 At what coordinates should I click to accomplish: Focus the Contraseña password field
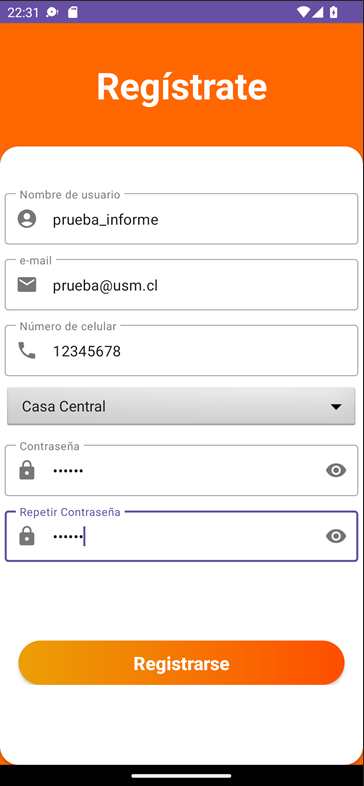pos(181,470)
